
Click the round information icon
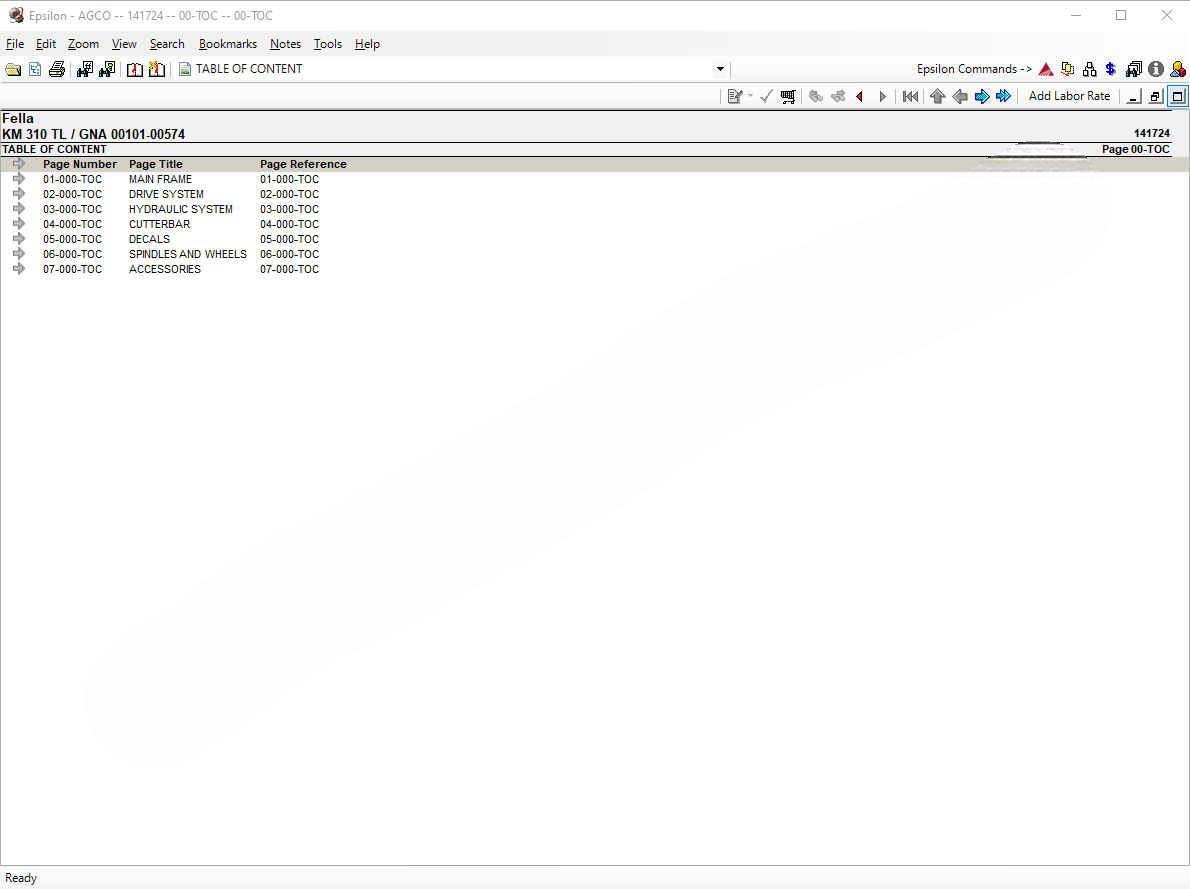(1156, 69)
